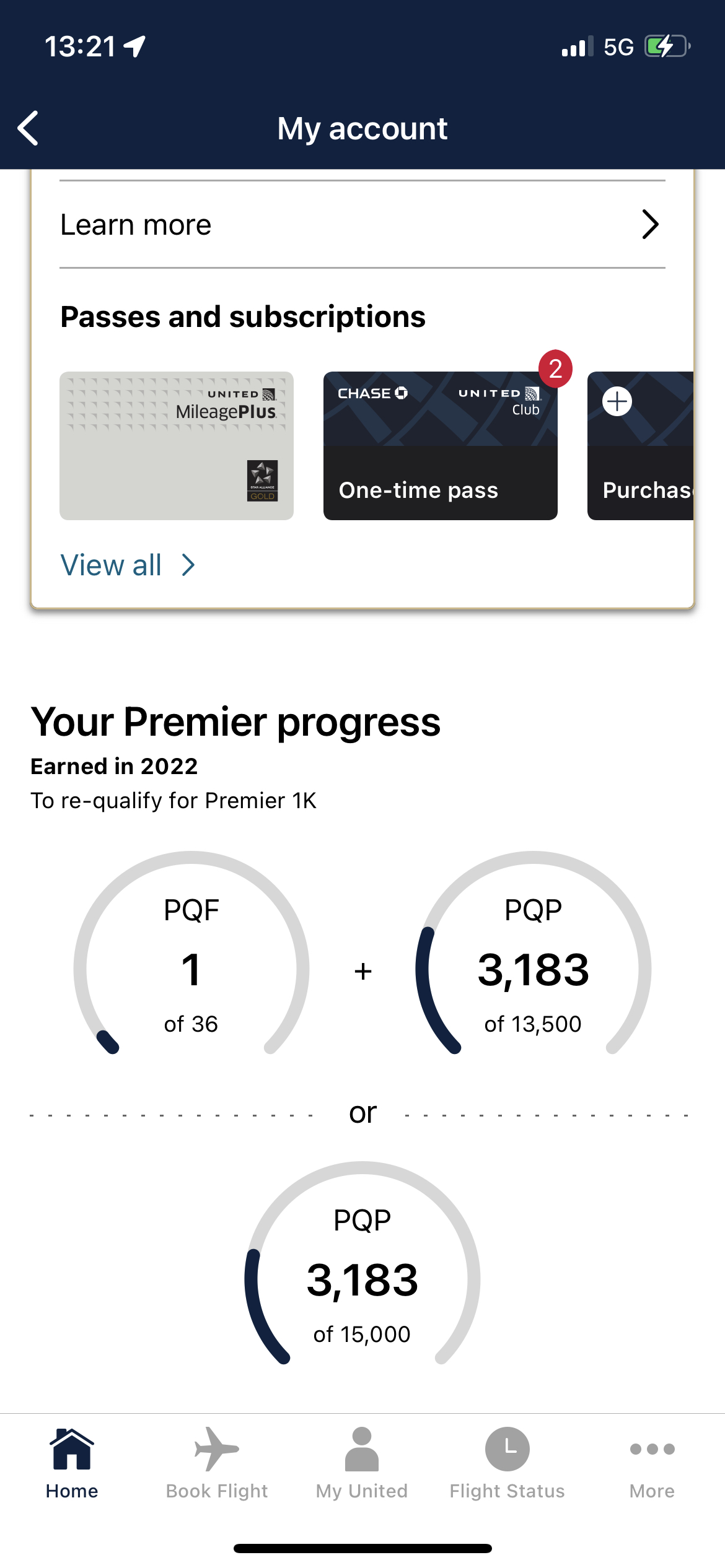Open the Learn more row

tap(362, 224)
